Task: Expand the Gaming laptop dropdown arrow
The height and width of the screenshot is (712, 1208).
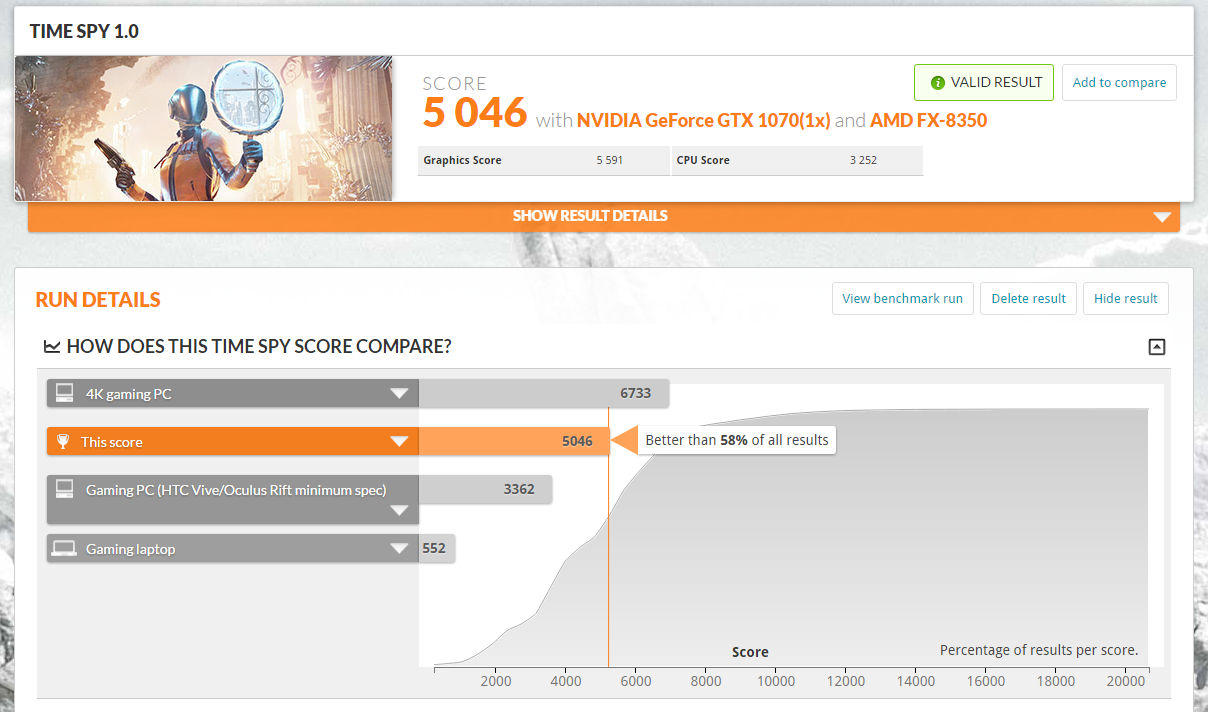Action: tap(399, 548)
